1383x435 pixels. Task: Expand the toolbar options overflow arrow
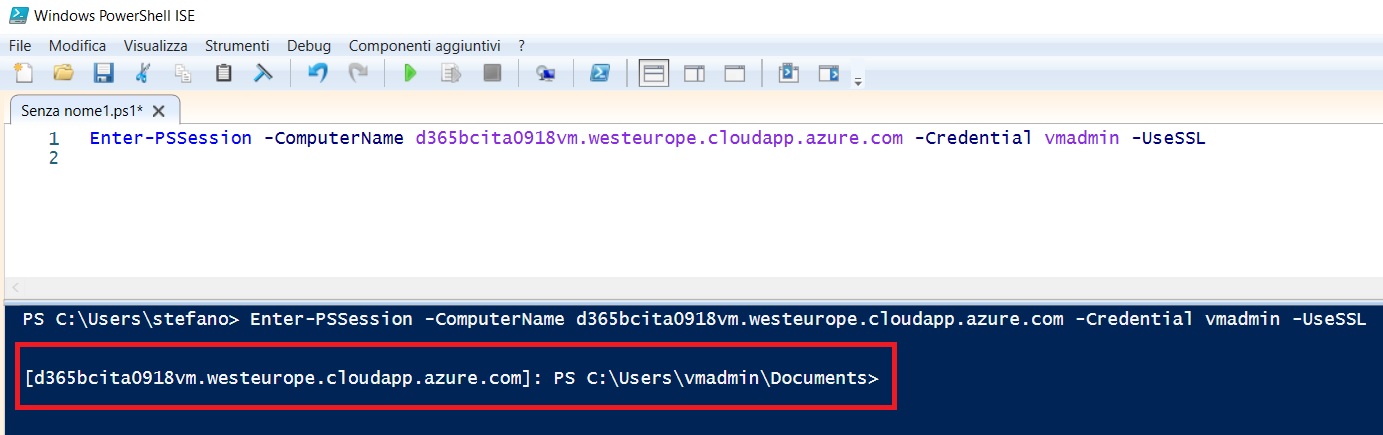(x=858, y=82)
